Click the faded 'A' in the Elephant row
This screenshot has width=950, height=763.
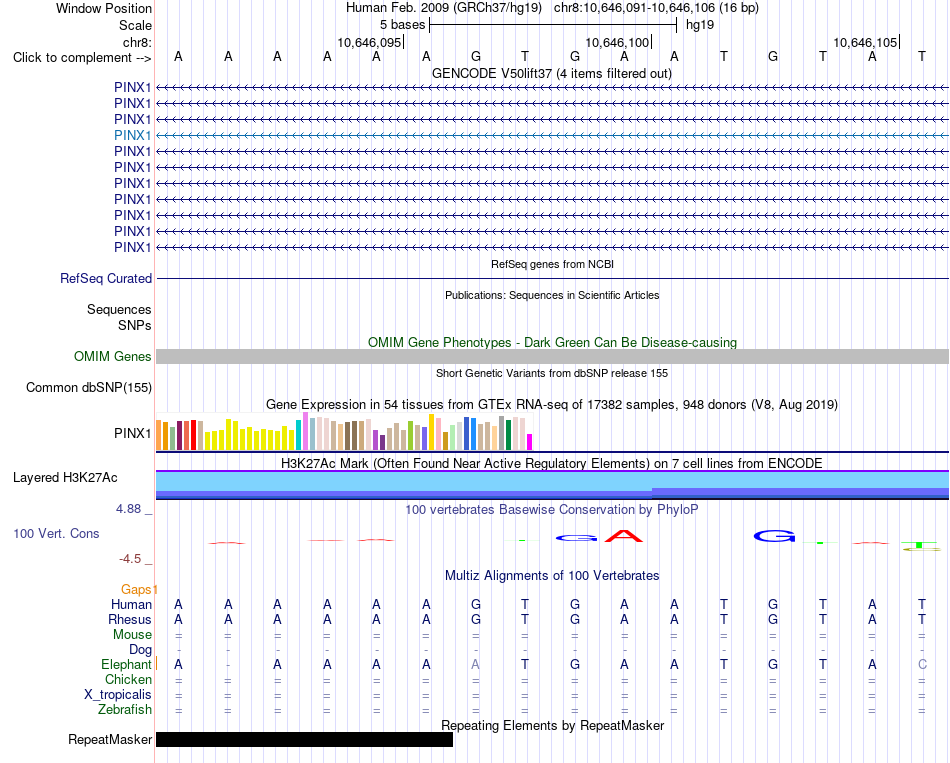coord(476,665)
